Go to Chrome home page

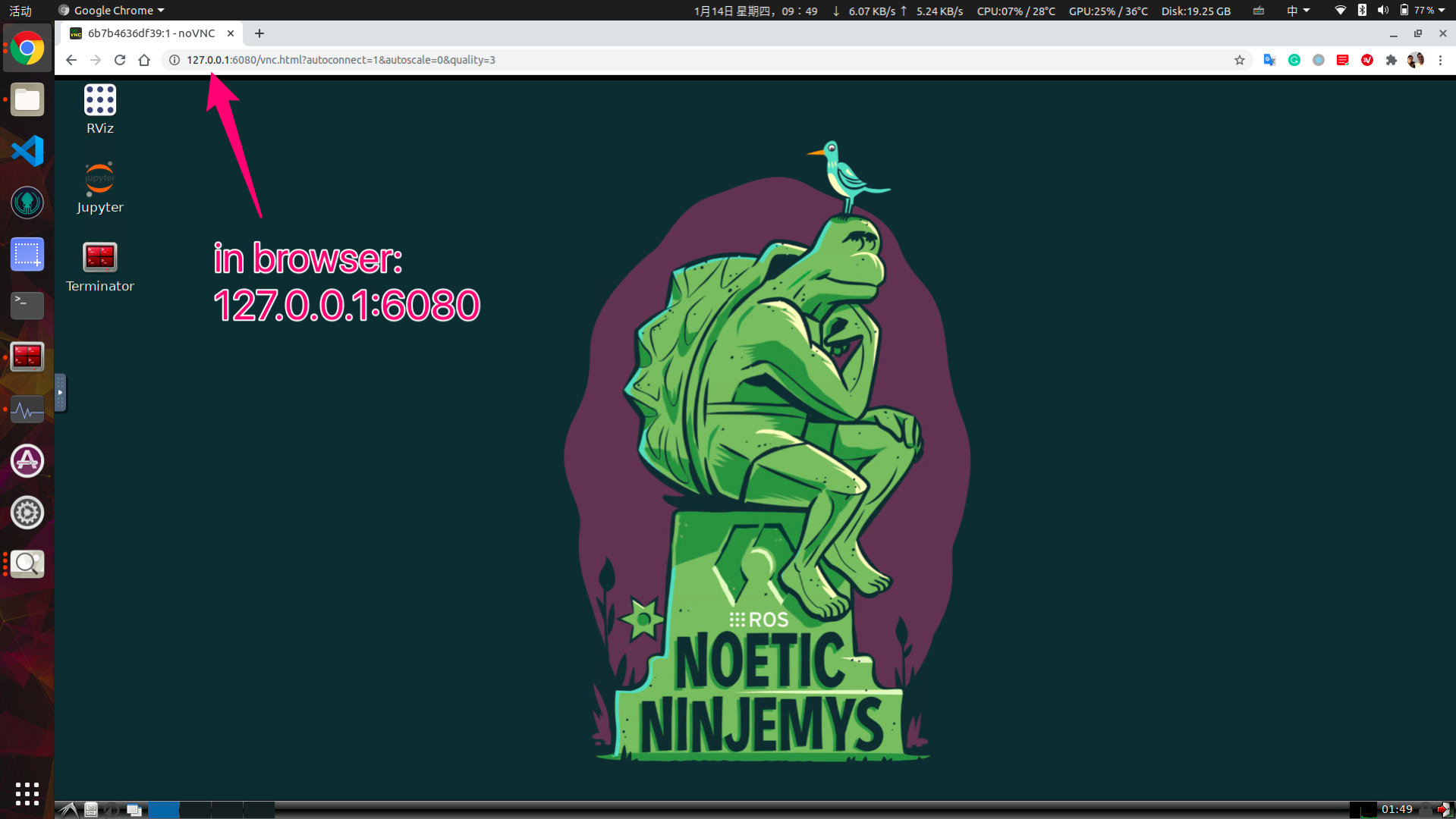coord(144,60)
